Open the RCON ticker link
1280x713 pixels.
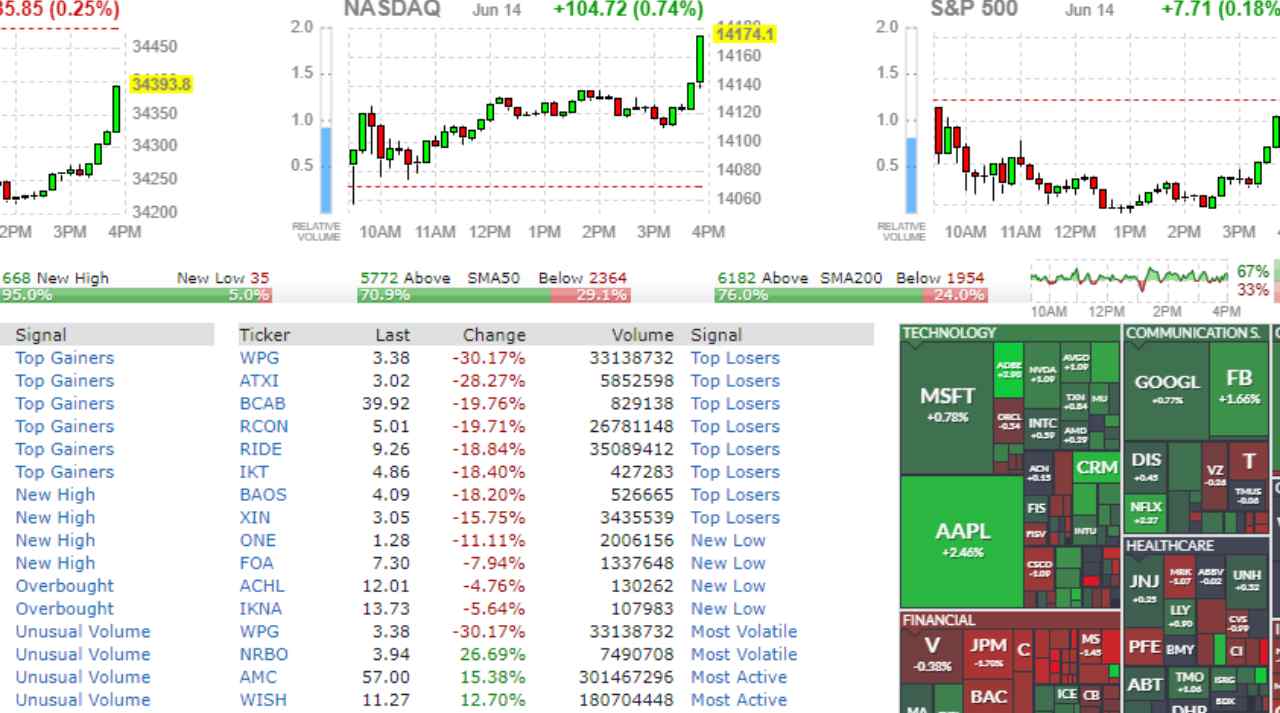[264, 427]
